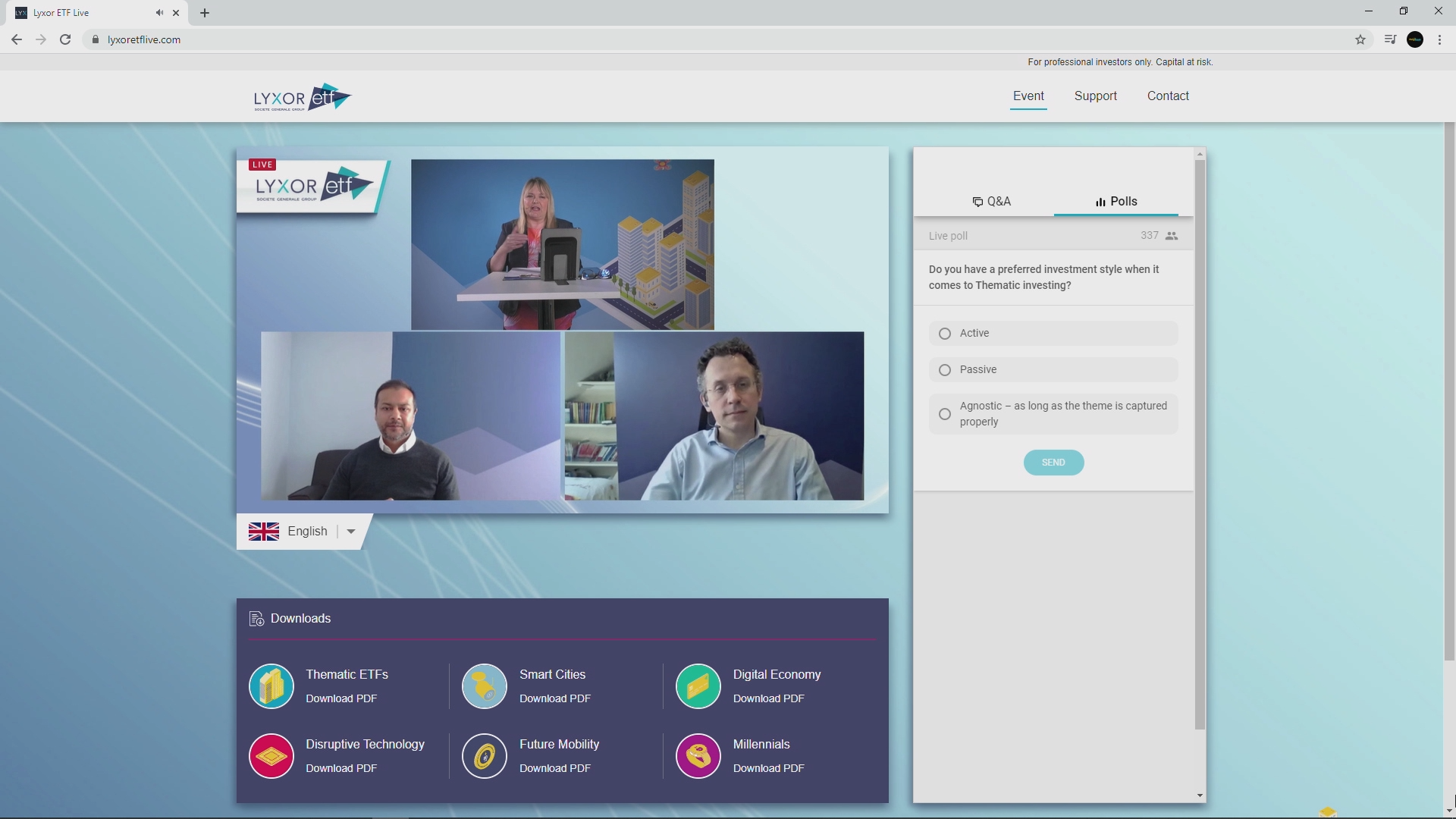Reload the page
The image size is (1456, 819).
tap(65, 39)
